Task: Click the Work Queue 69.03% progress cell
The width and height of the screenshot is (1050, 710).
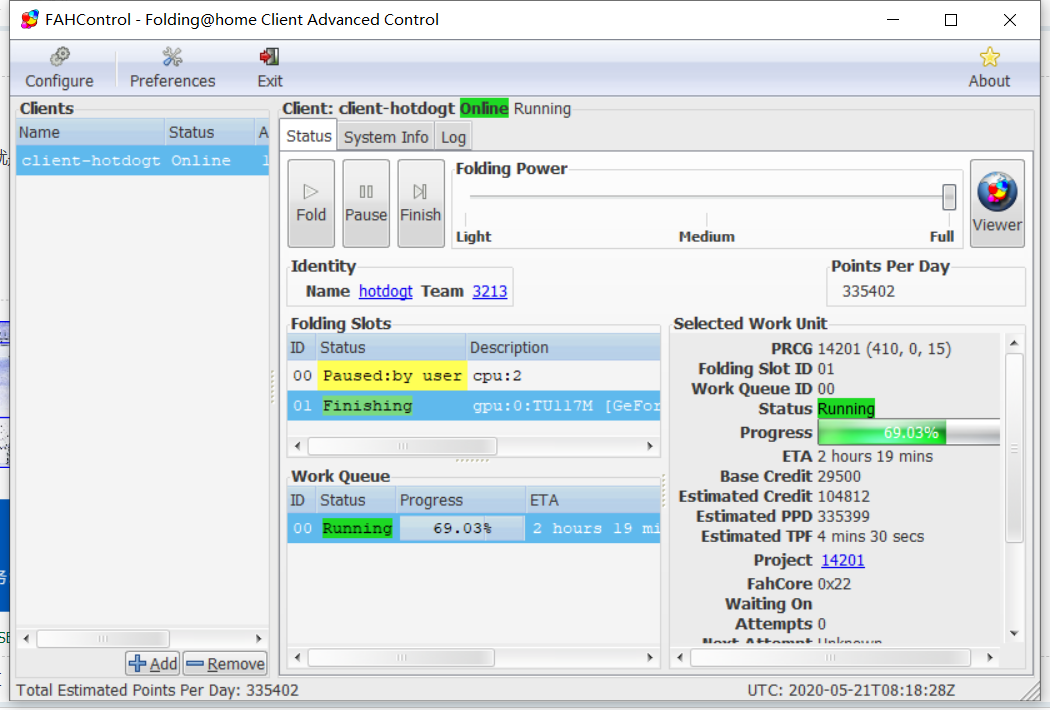Action: coord(461,528)
